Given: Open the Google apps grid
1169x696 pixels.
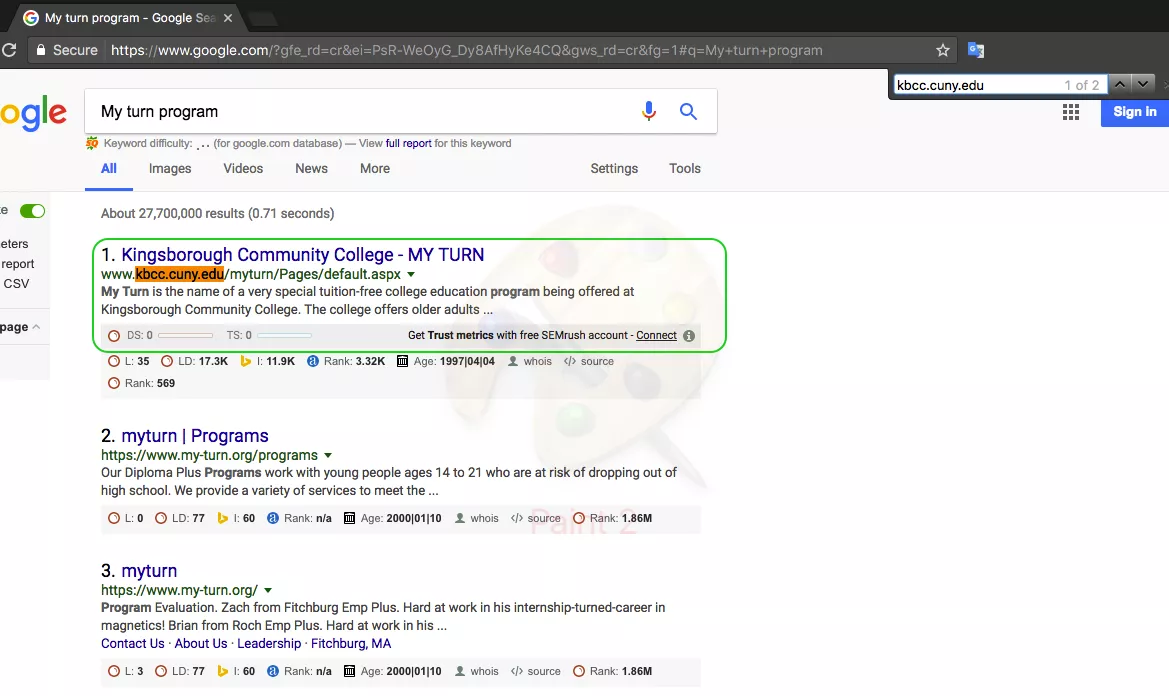Looking at the screenshot, I should click(x=1071, y=112).
